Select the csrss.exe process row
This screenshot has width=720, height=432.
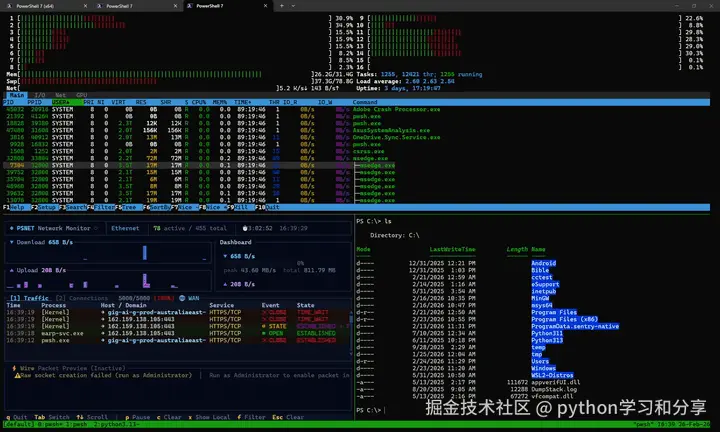pyautogui.click(x=356, y=151)
